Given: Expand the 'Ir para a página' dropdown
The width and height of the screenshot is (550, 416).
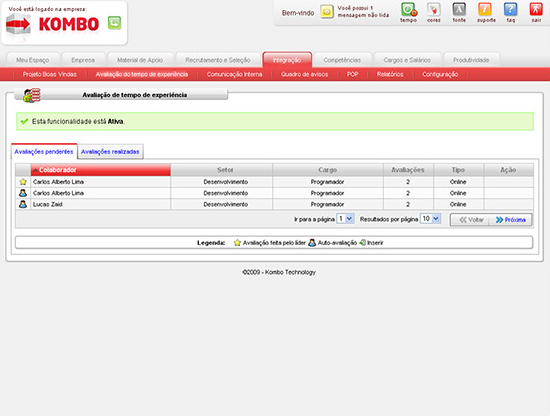Looking at the screenshot, I should pos(346,219).
